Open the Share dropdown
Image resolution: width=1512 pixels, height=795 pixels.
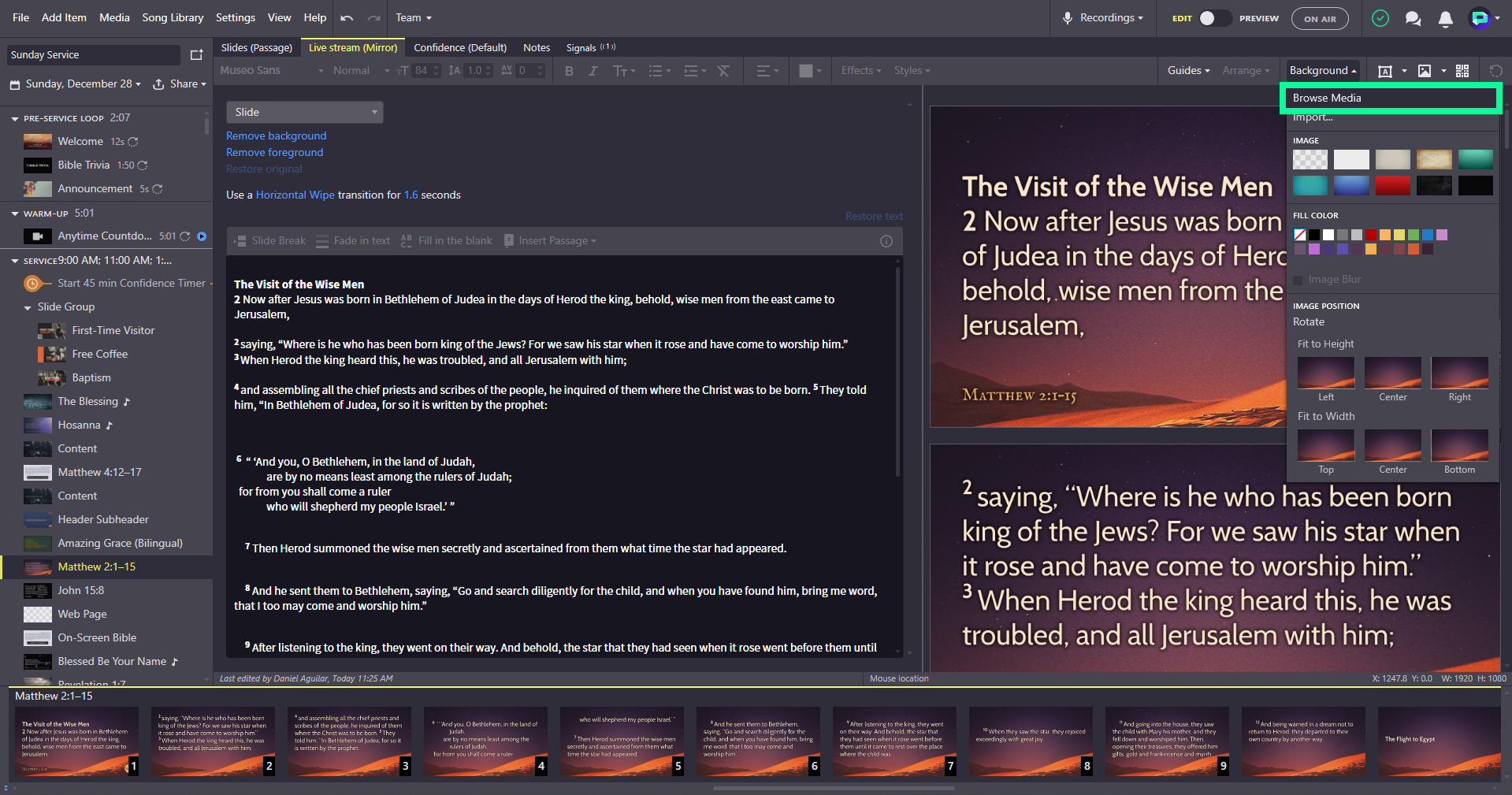point(180,84)
